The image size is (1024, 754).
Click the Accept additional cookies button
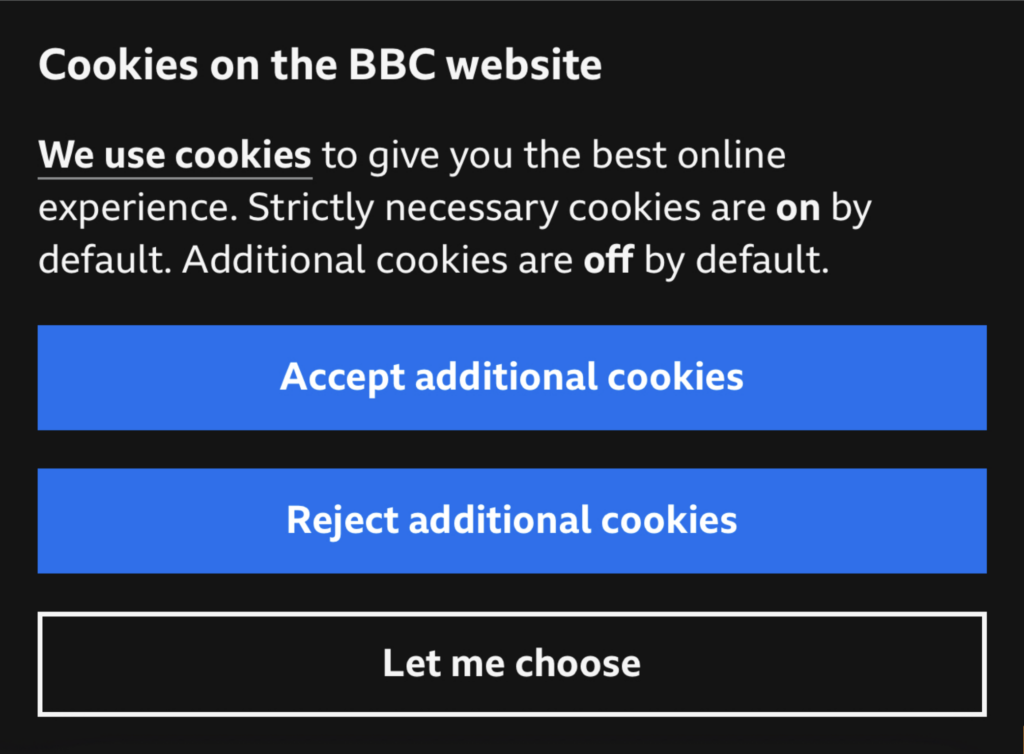point(512,377)
